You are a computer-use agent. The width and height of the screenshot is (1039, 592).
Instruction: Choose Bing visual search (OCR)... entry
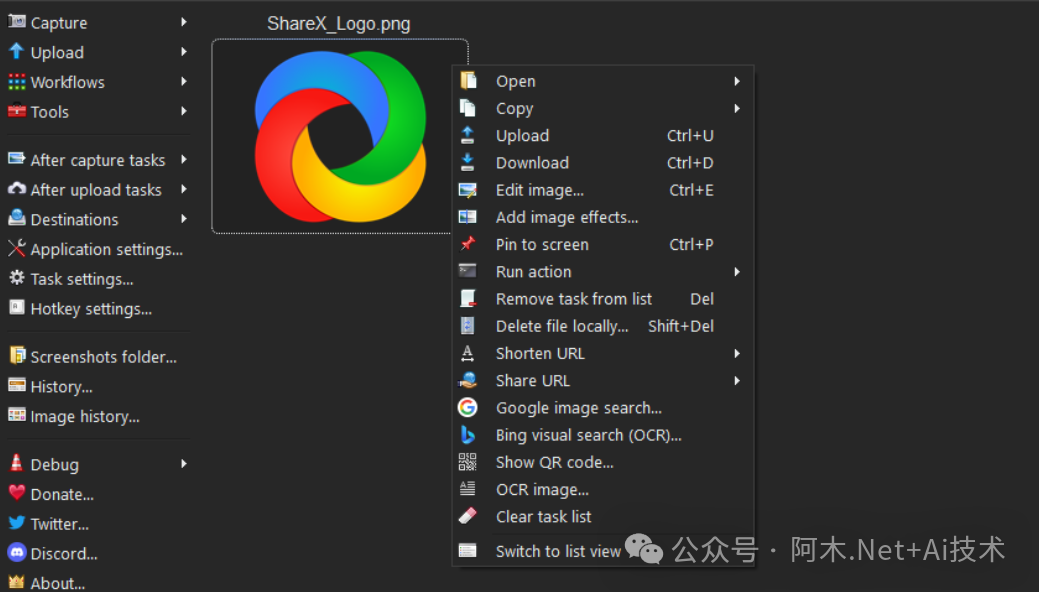(x=603, y=435)
